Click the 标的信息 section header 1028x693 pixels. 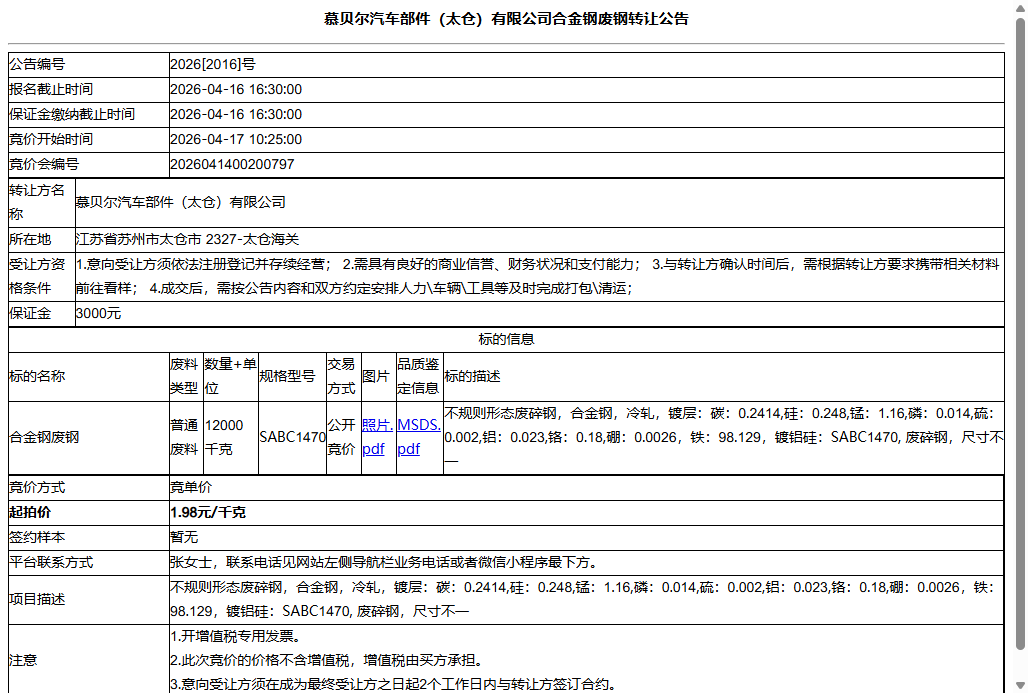coord(506,339)
